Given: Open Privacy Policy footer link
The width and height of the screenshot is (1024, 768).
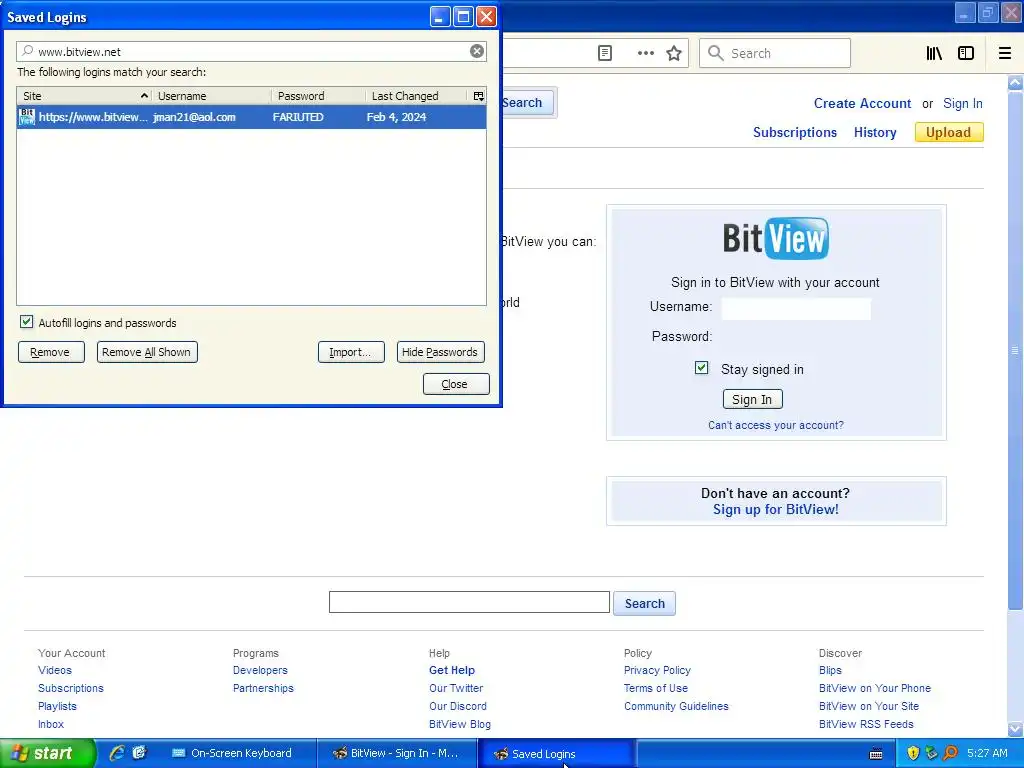Looking at the screenshot, I should pos(657,670).
